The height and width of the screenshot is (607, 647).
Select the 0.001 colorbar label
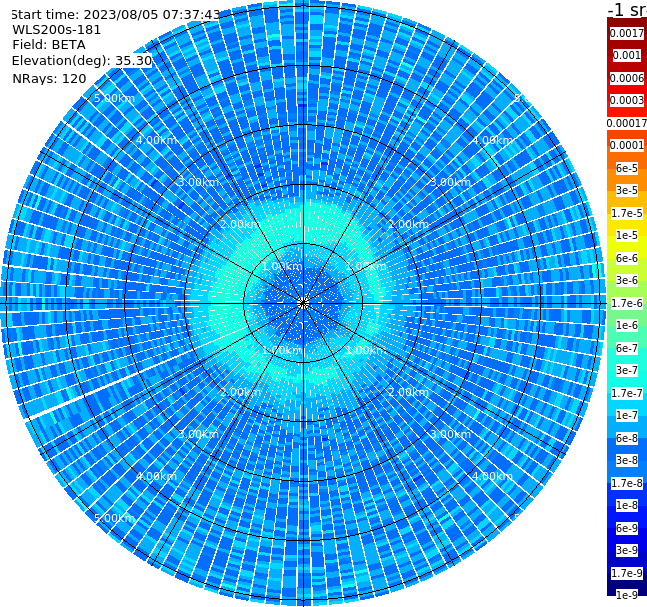click(627, 55)
